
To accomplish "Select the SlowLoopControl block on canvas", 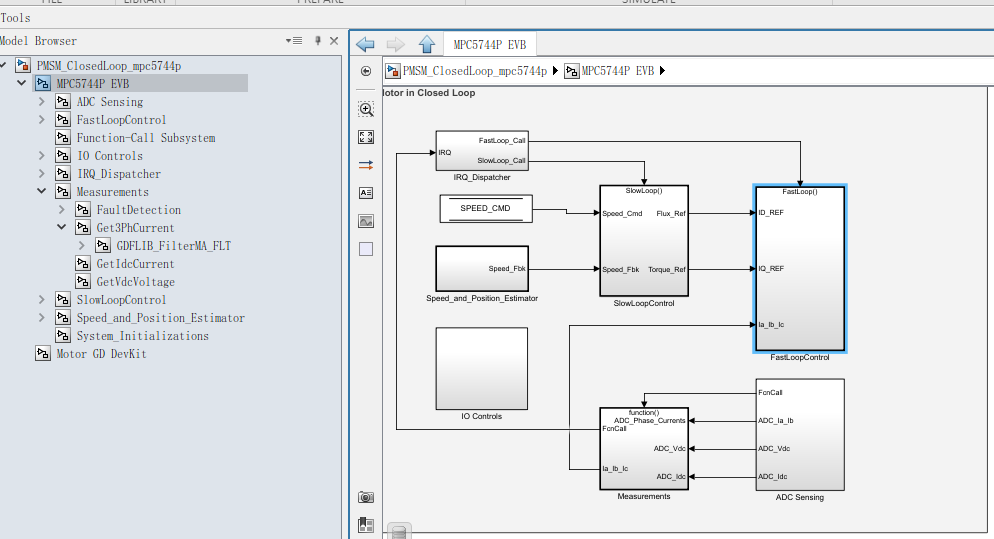I will 644,241.
